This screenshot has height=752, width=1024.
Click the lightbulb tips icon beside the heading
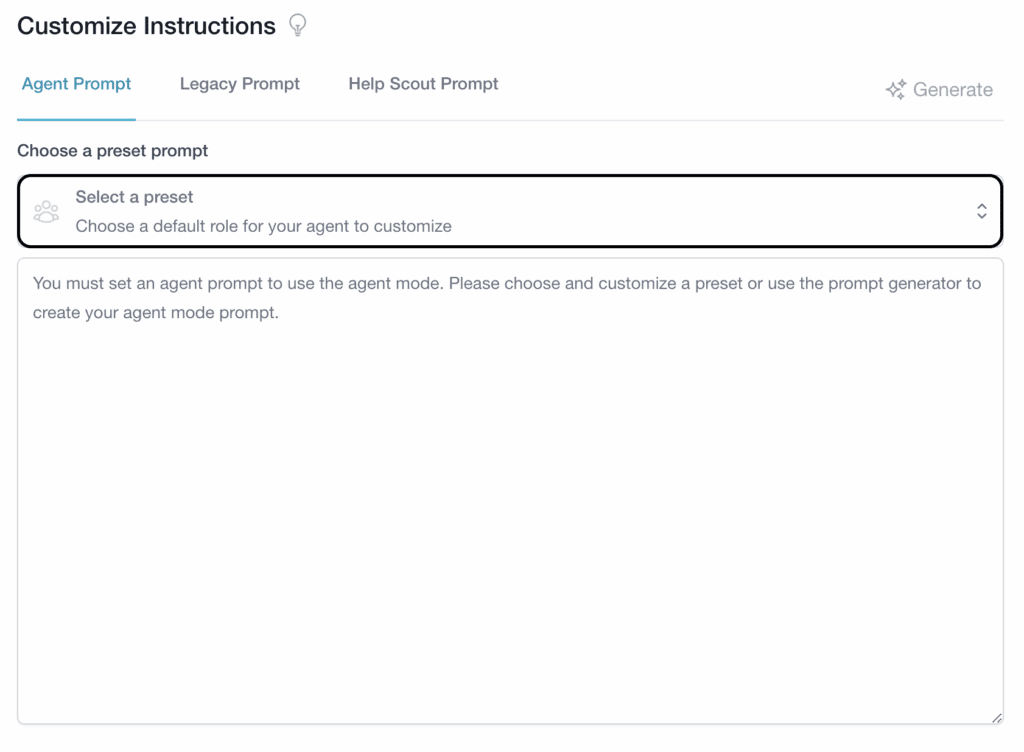(297, 26)
